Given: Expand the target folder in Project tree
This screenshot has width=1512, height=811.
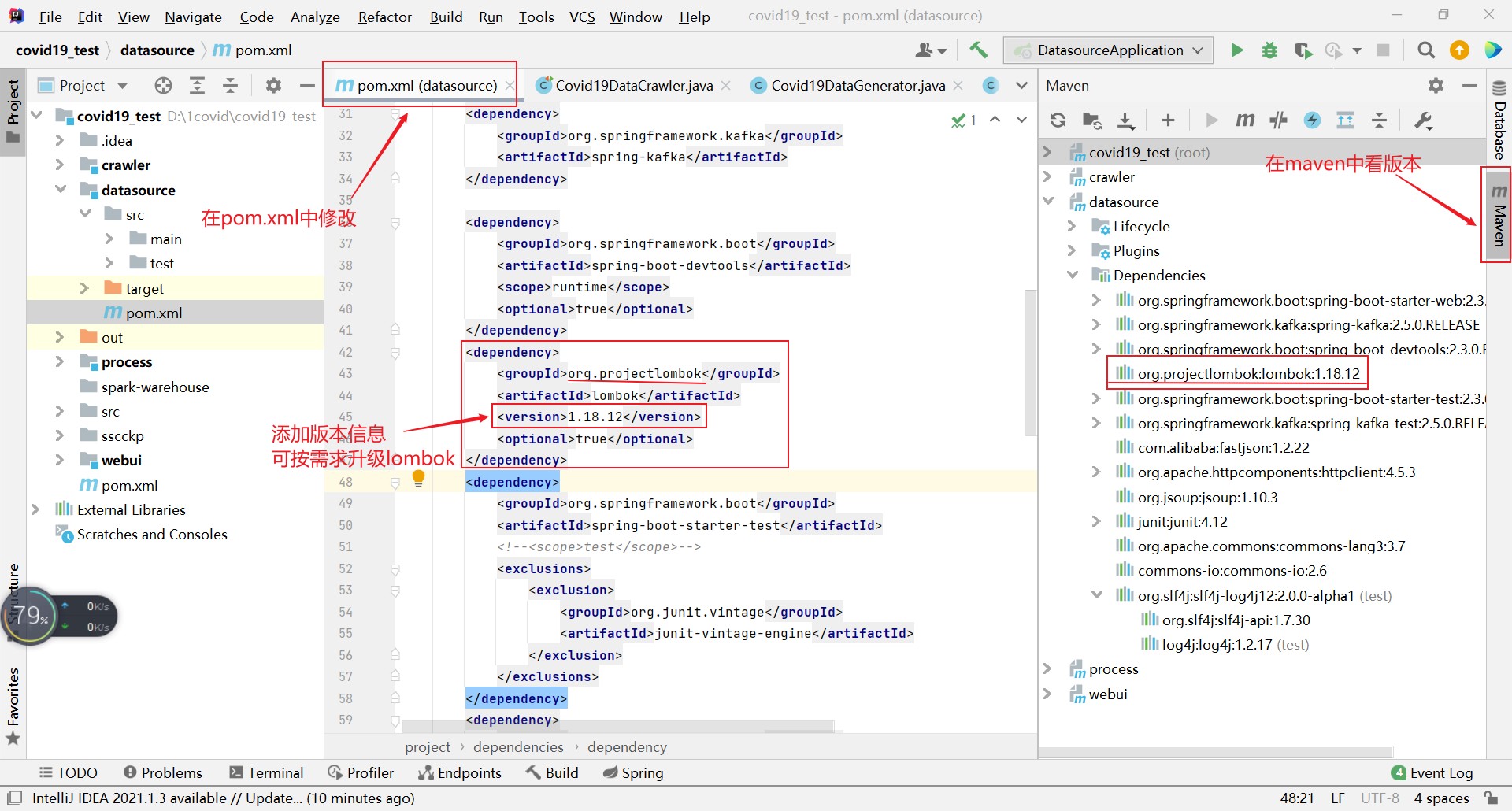Looking at the screenshot, I should click(x=84, y=288).
